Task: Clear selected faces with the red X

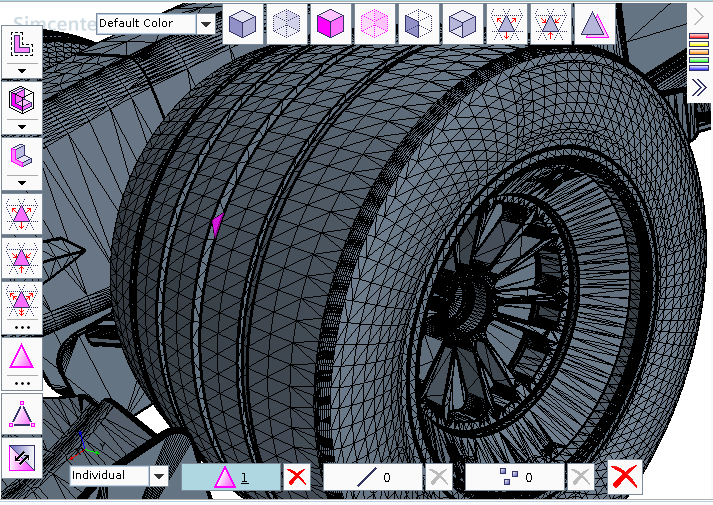Action: point(296,477)
